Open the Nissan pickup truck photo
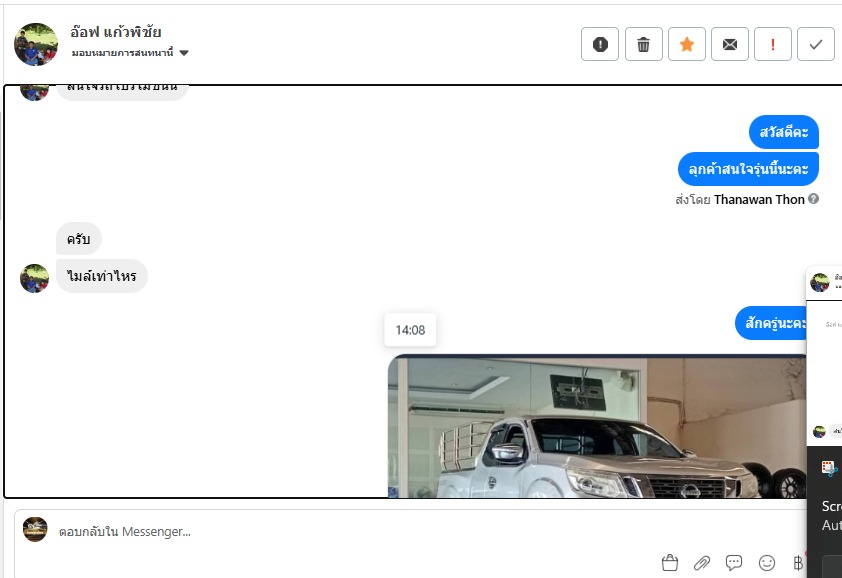Screen dimensions: 842x578 pyautogui.click(x=597, y=427)
